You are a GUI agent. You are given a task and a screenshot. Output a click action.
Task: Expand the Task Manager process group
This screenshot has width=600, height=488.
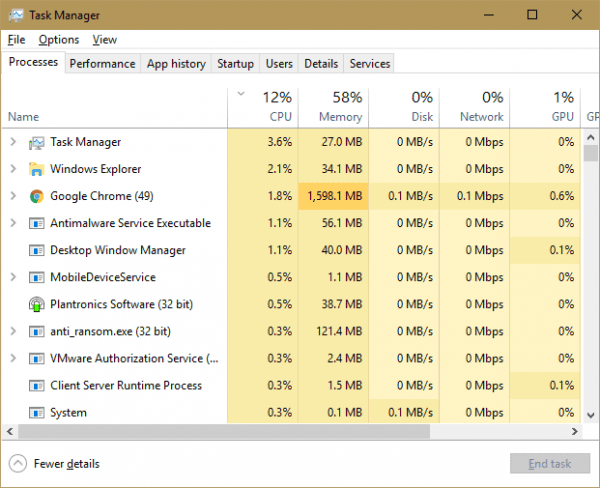tap(13, 142)
